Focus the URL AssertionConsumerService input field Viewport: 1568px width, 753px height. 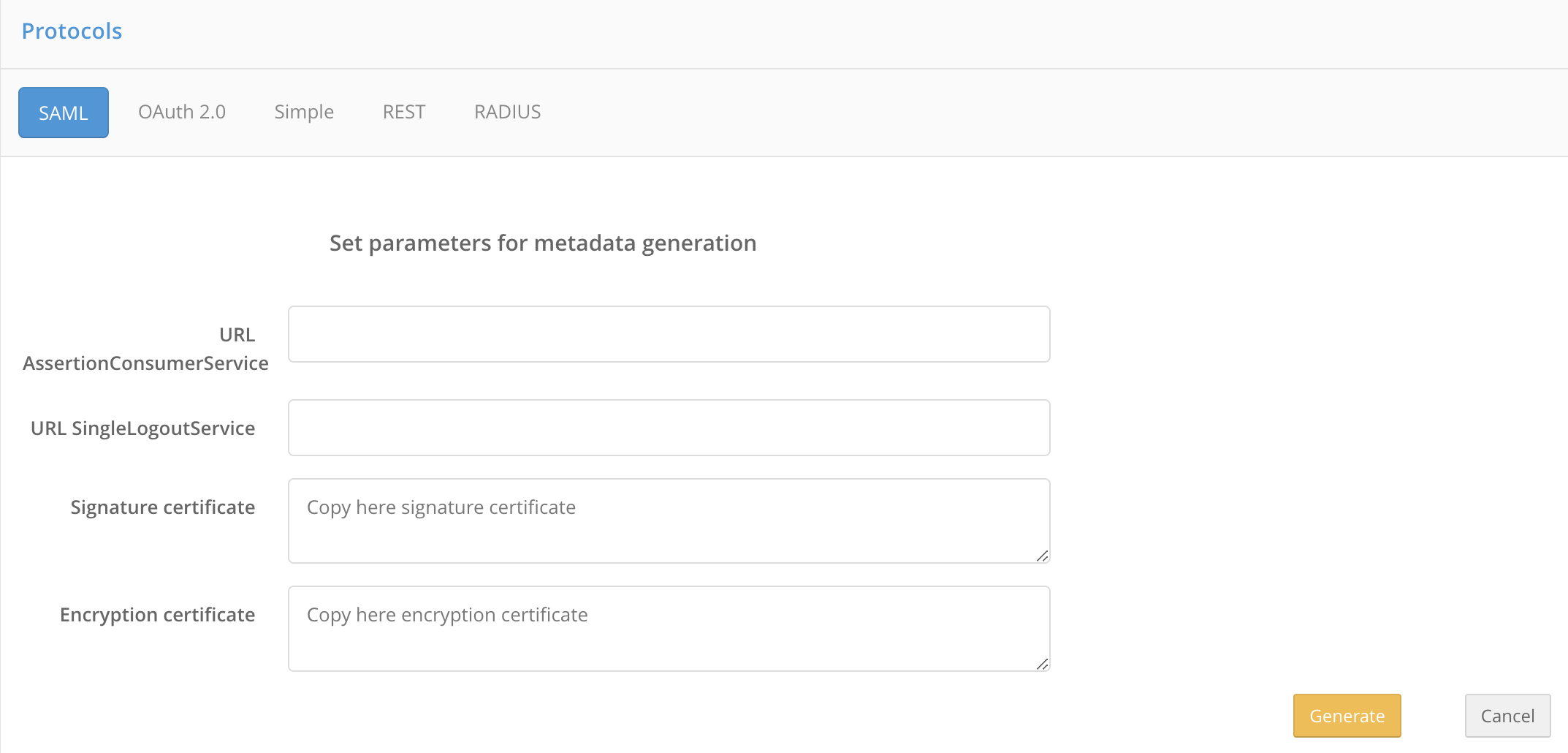pos(669,334)
